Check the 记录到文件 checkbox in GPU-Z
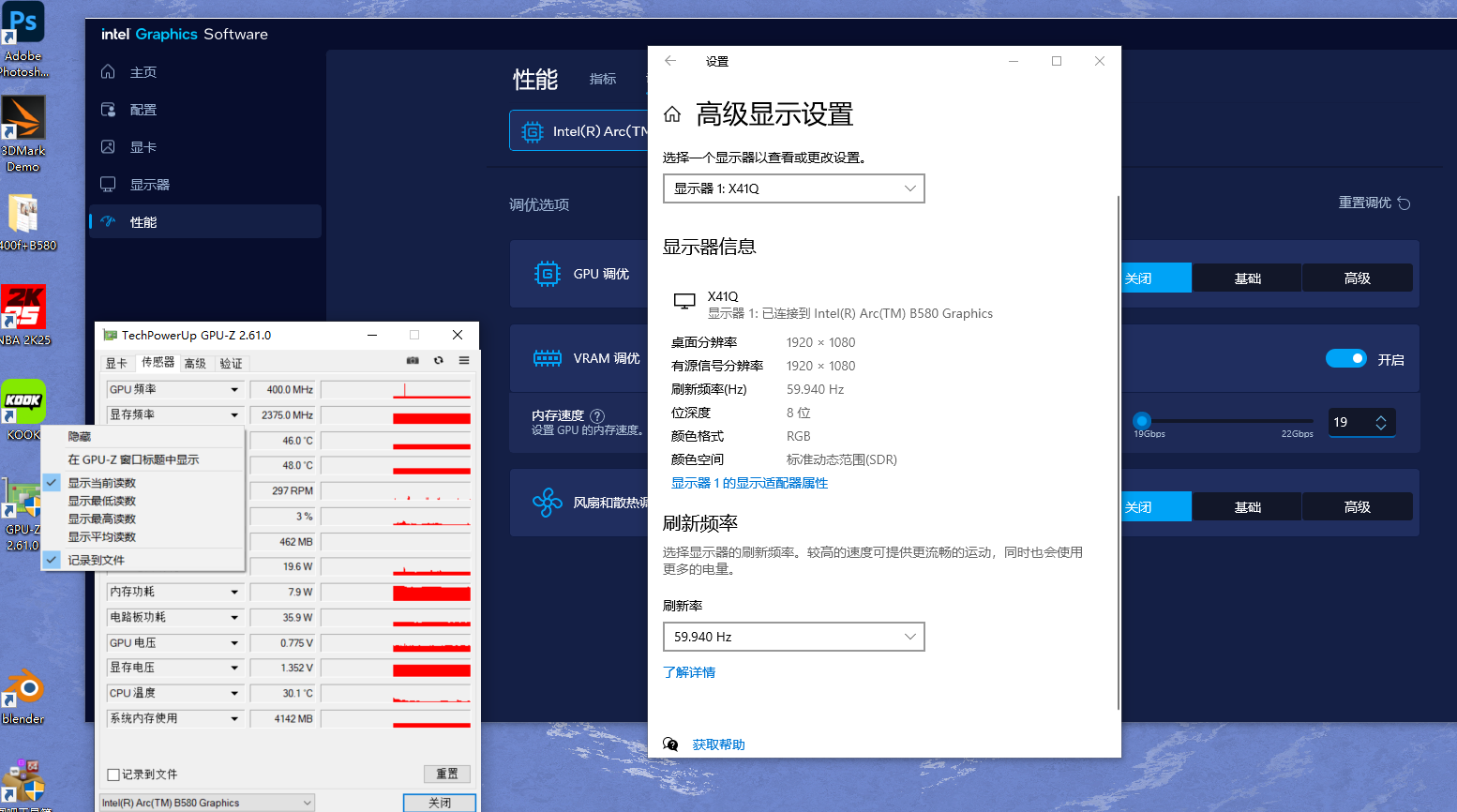 [113, 774]
